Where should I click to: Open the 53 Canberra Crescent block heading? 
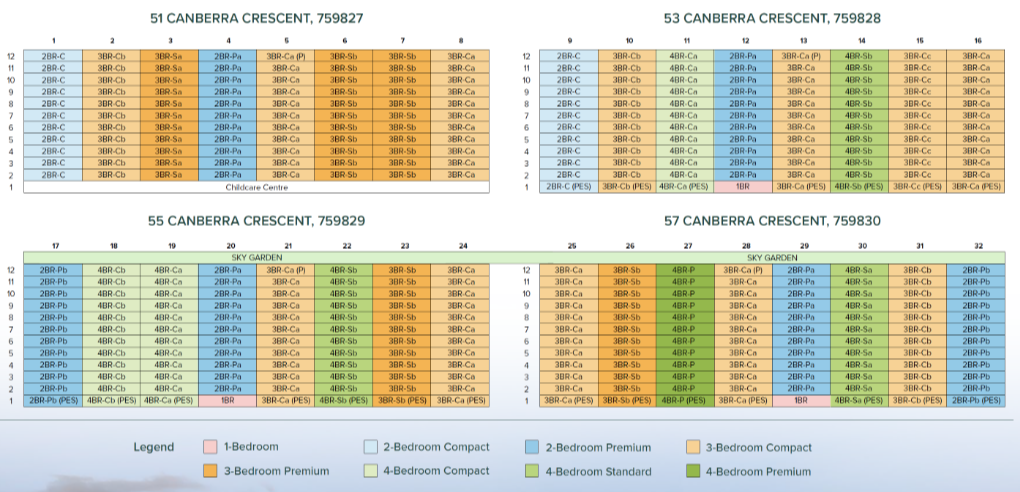tap(768, 18)
